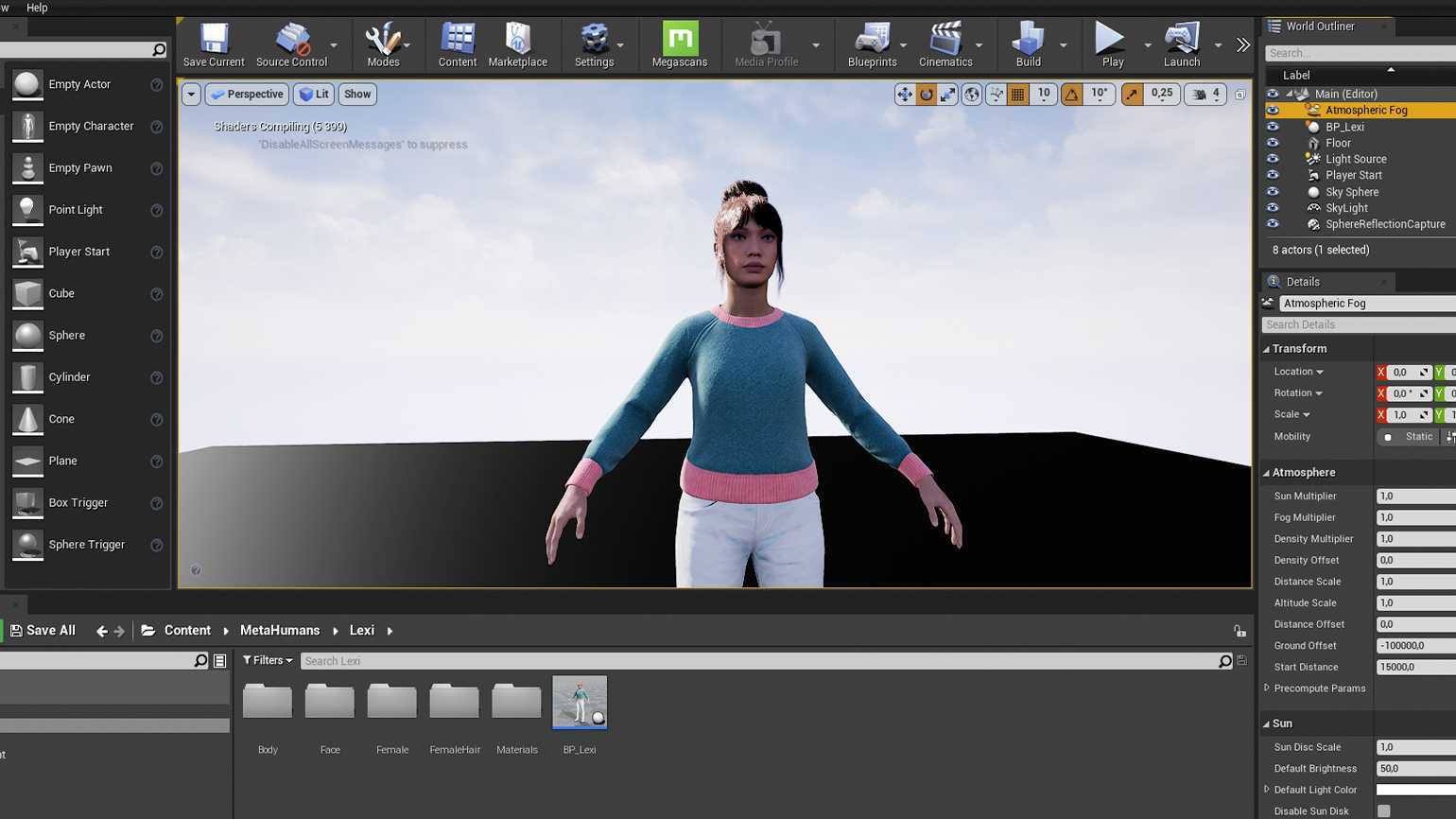Click the Launch toolbar icon
The height and width of the screenshot is (819, 1456).
tap(1181, 44)
